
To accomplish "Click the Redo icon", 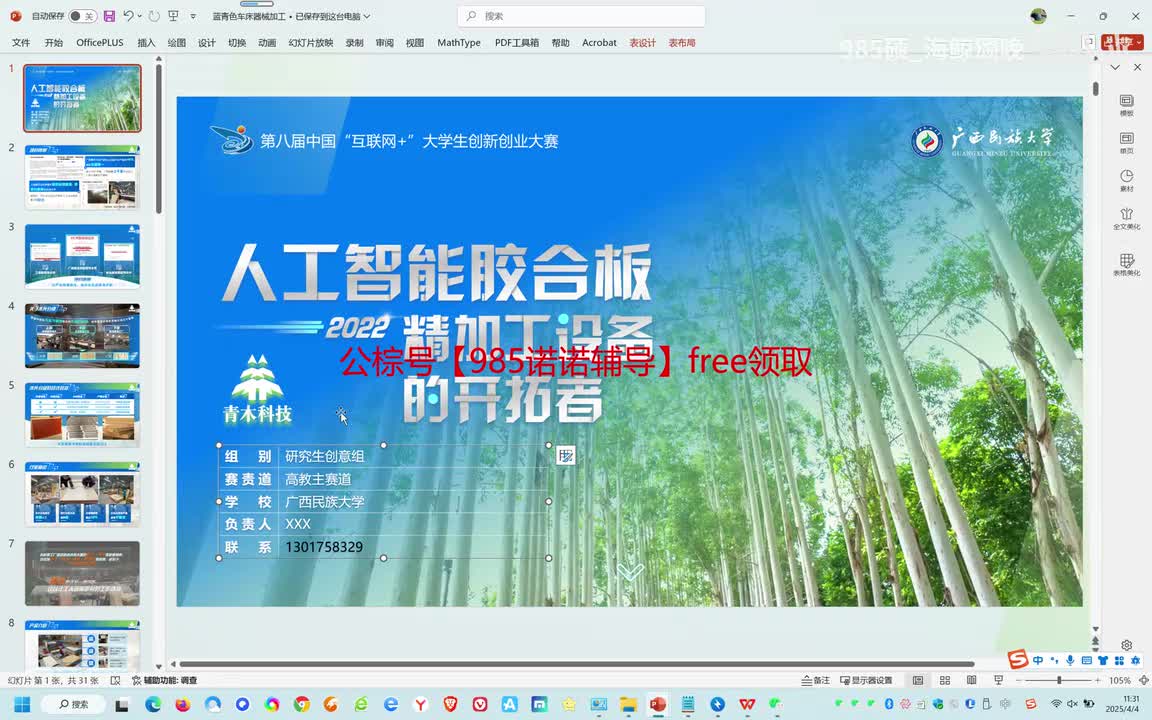I will coord(154,16).
